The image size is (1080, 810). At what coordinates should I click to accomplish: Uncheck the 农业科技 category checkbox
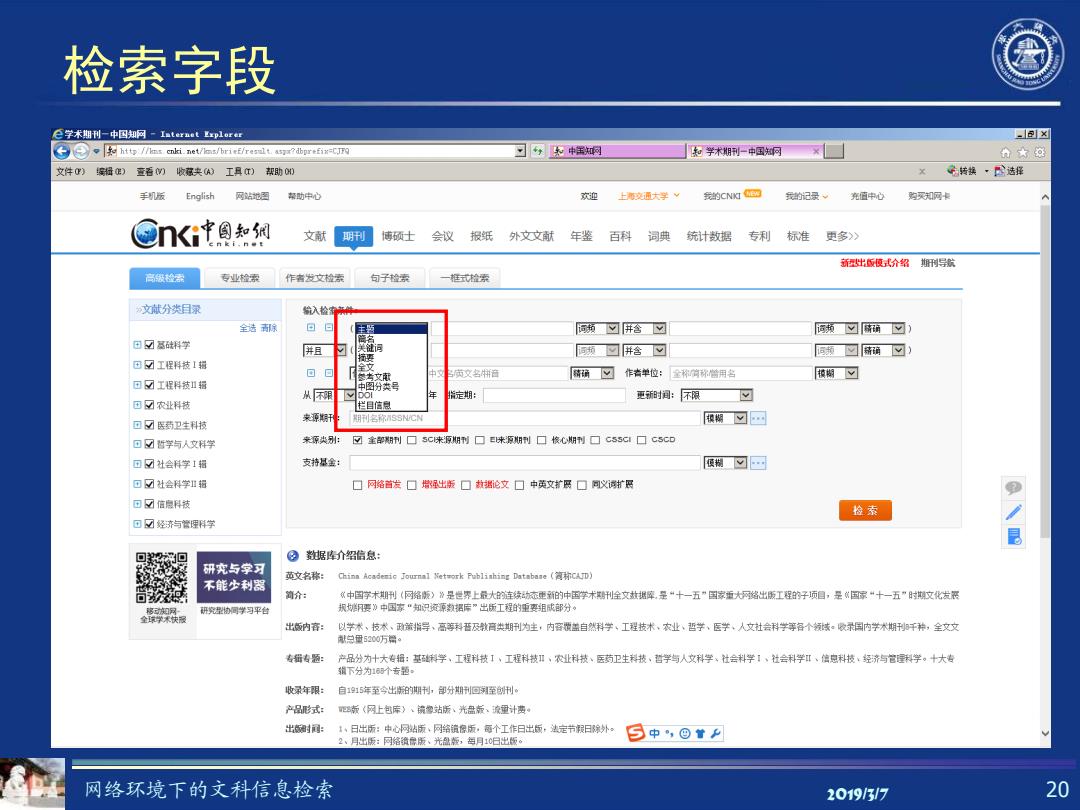click(x=149, y=405)
